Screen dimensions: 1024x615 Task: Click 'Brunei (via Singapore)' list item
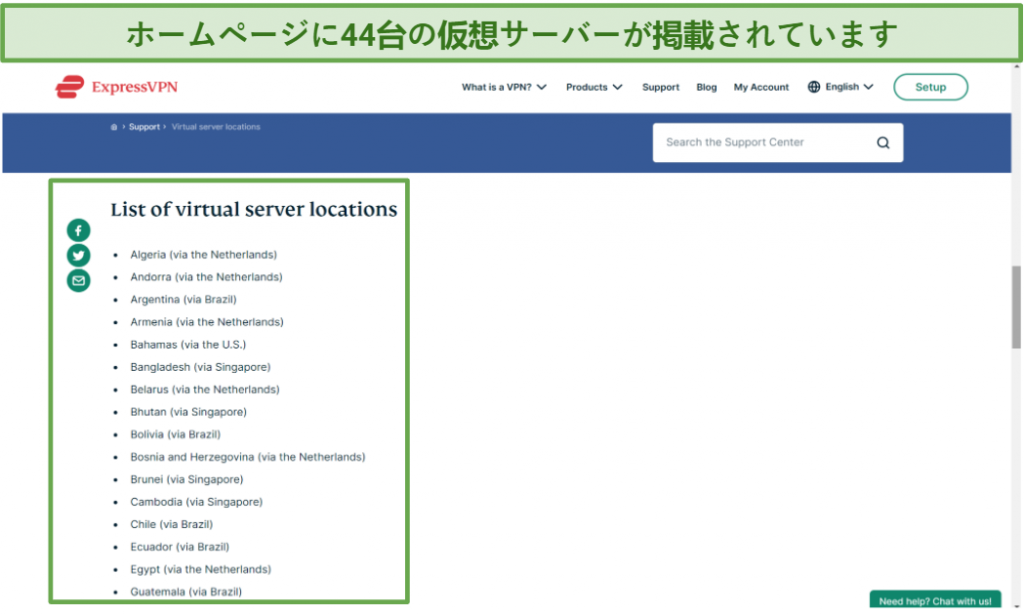[x=186, y=480]
